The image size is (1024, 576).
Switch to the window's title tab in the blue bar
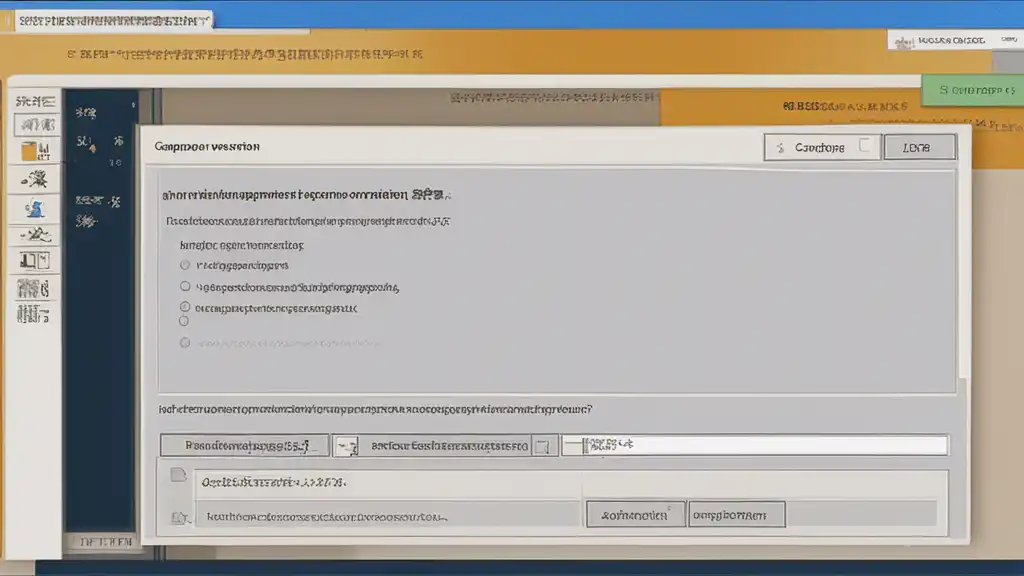[x=113, y=21]
